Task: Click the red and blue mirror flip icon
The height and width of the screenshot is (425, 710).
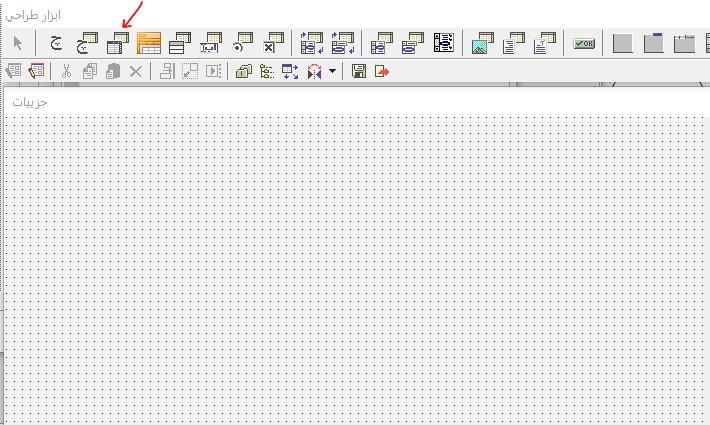Action: tap(315, 71)
